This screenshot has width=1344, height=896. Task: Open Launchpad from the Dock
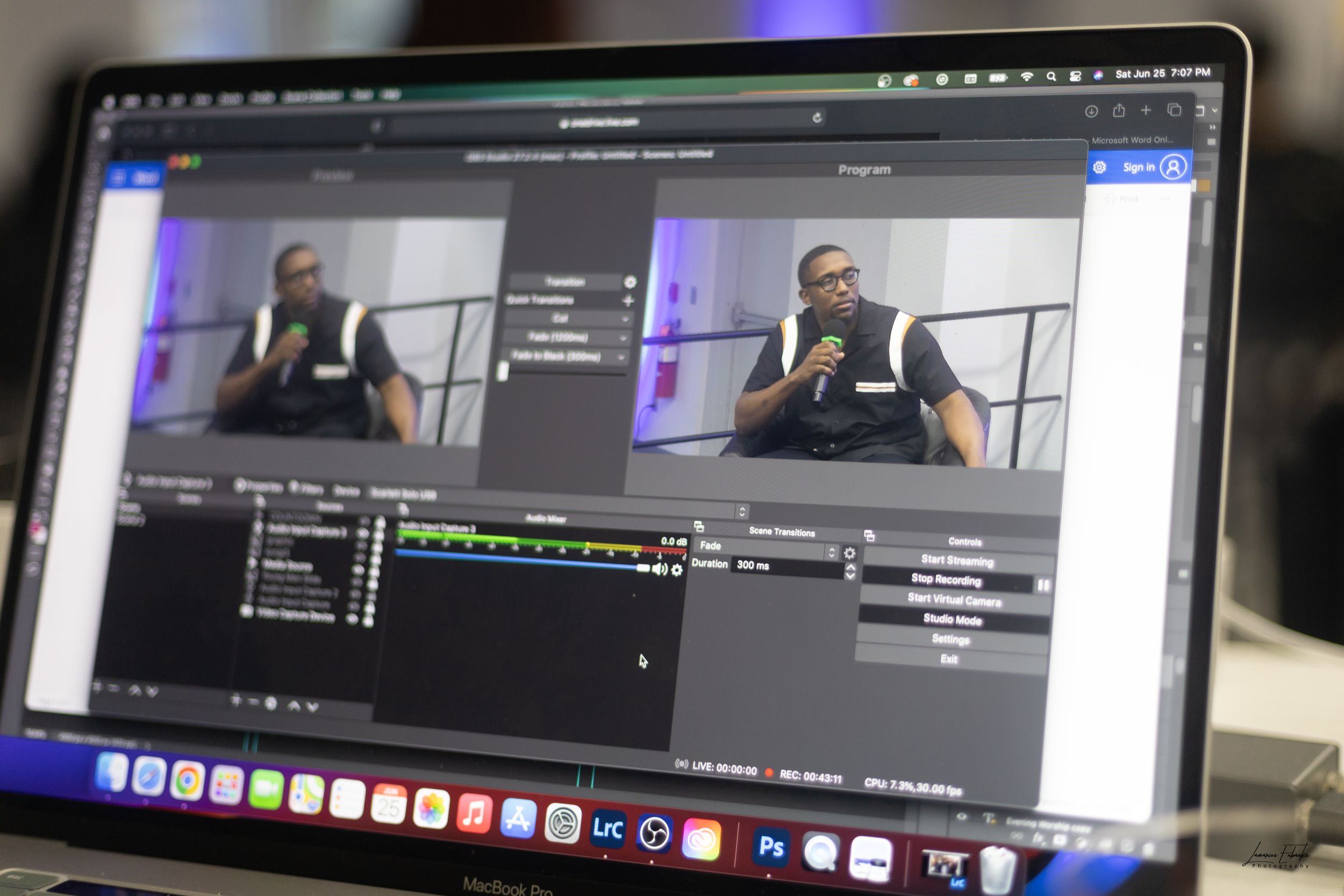(226, 785)
